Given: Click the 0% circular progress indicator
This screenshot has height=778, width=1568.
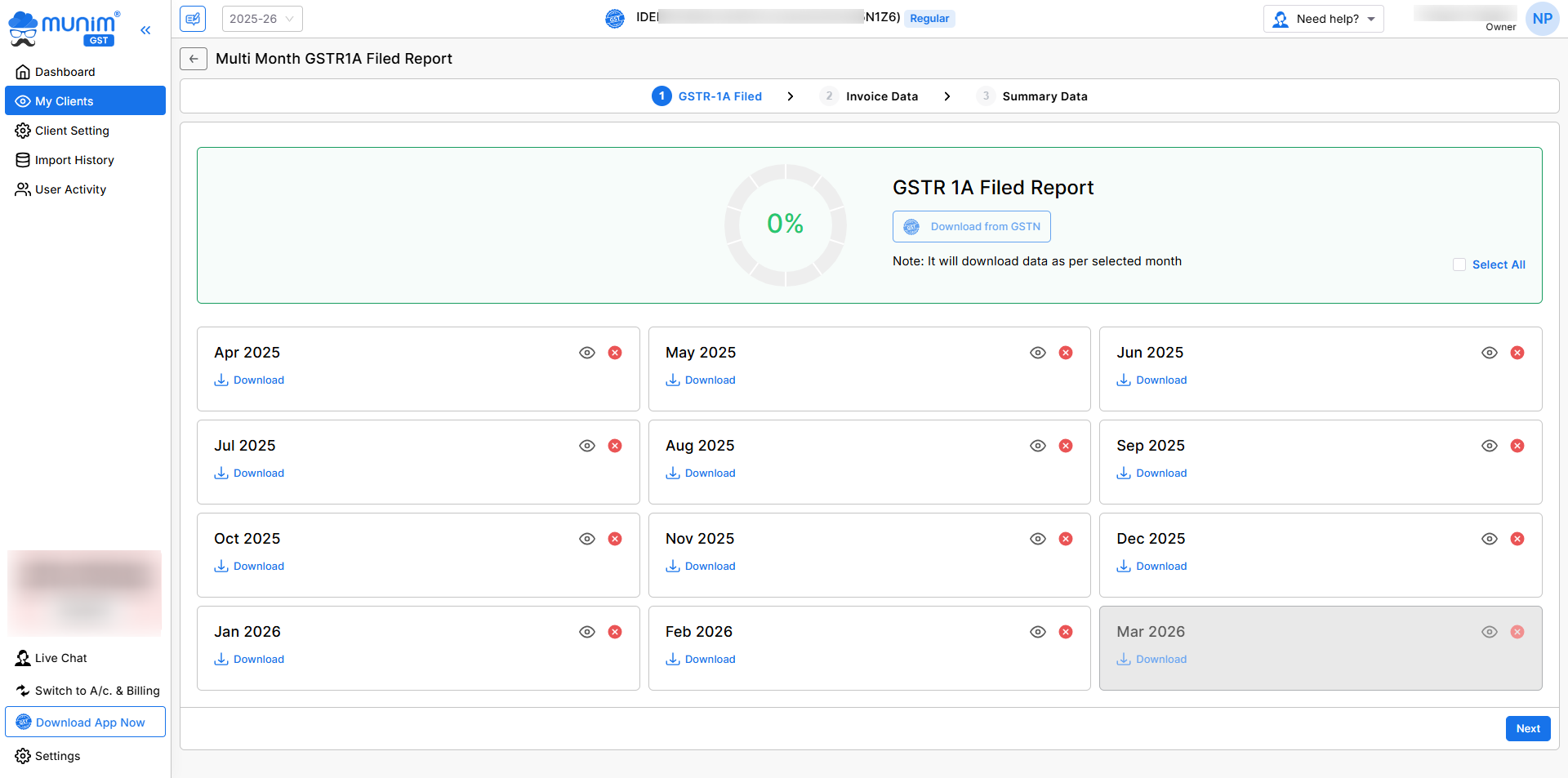Looking at the screenshot, I should tap(785, 225).
